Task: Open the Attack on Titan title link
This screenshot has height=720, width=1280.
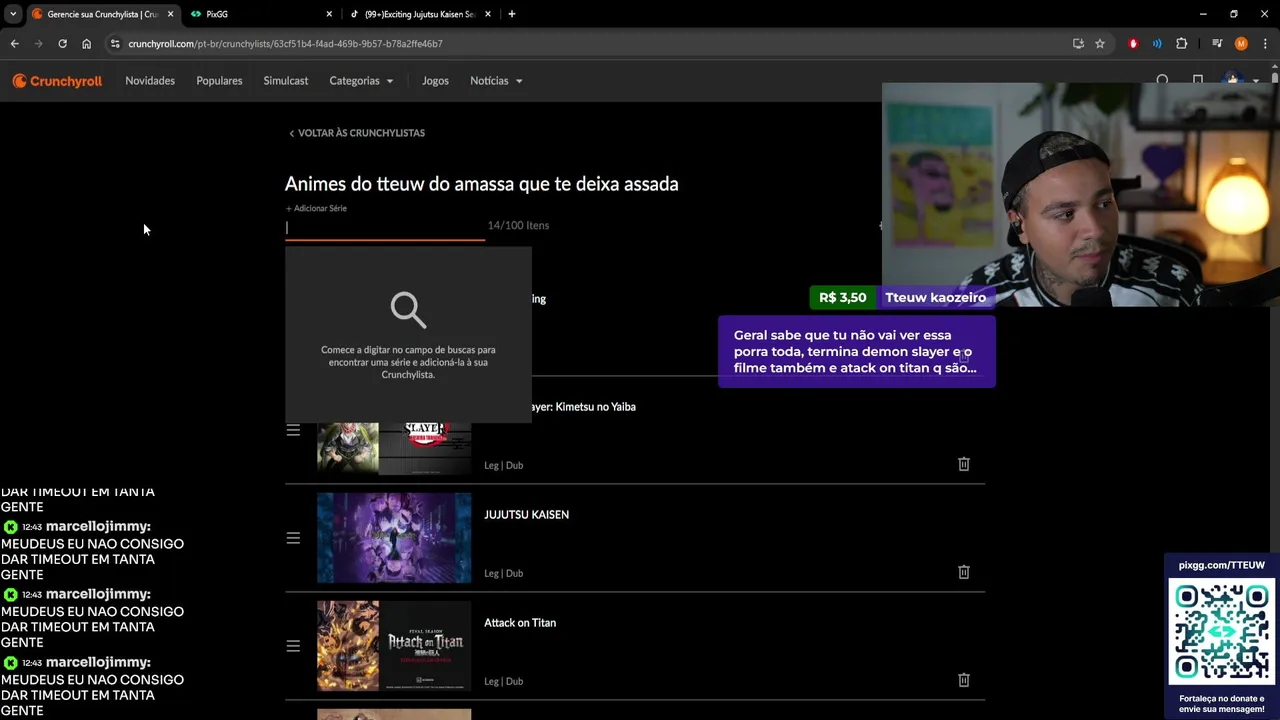Action: click(x=520, y=623)
